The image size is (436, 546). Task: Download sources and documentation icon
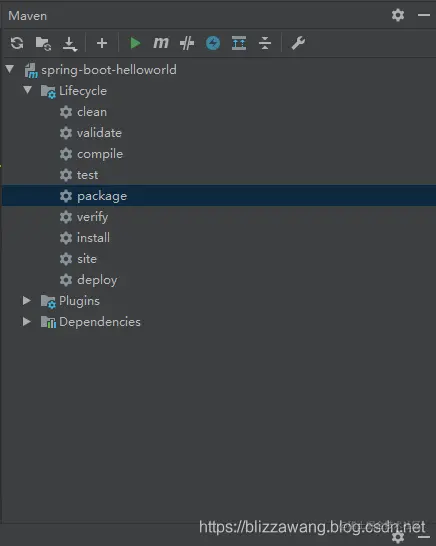(70, 44)
